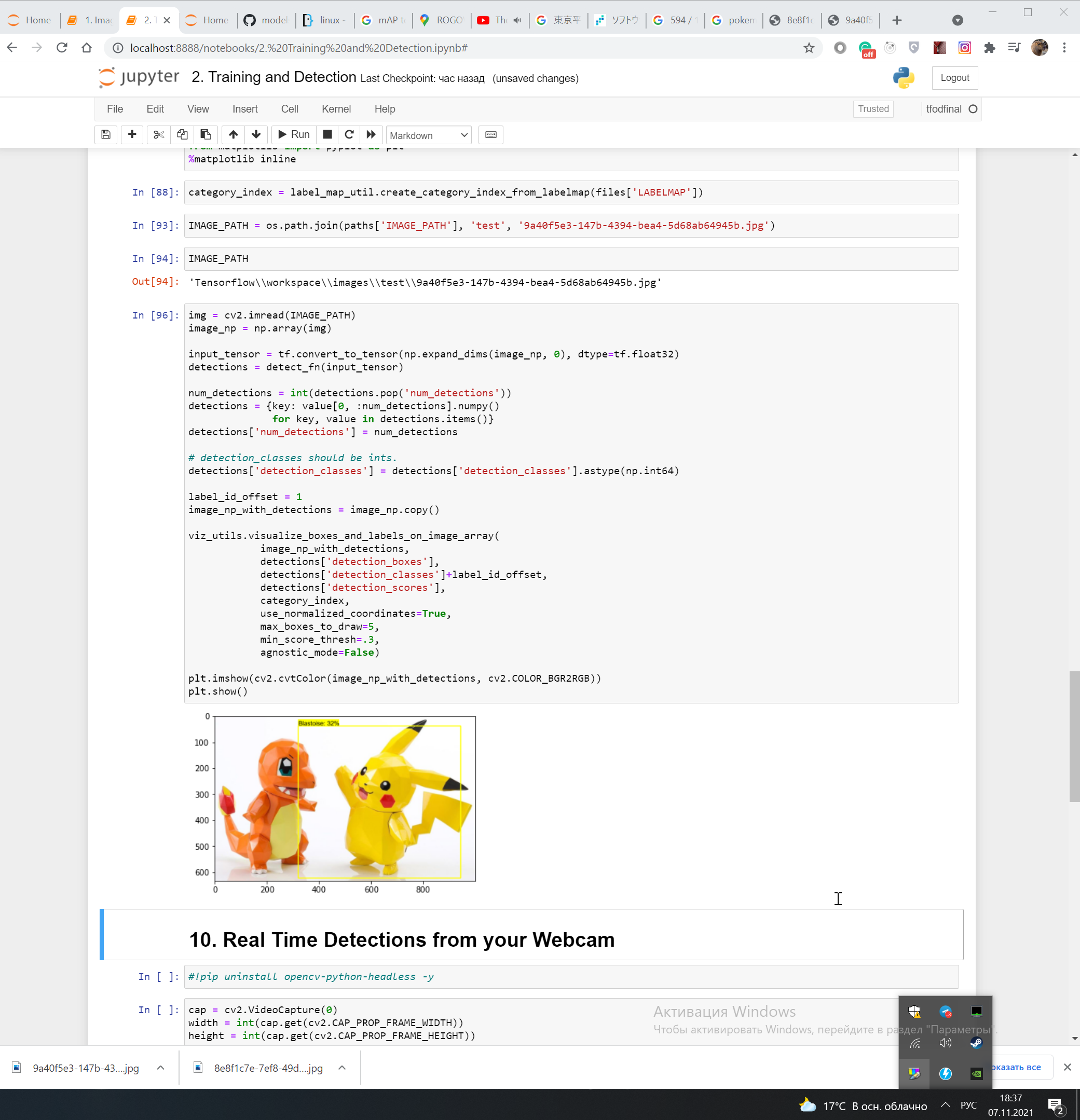This screenshot has height=1120, width=1080.
Task: Click the Trusted notebook indicator
Action: (x=873, y=109)
